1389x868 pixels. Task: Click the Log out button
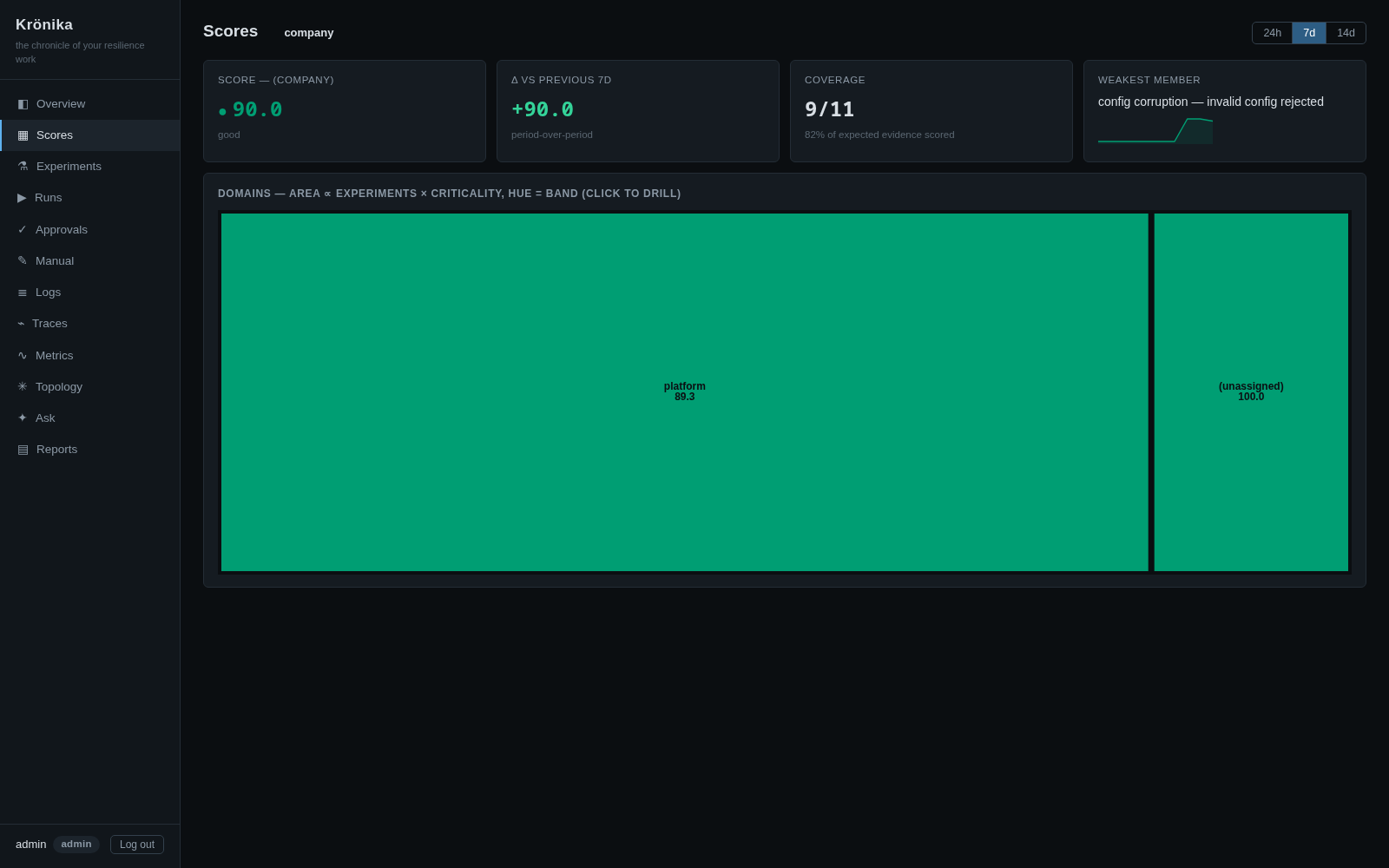(137, 845)
